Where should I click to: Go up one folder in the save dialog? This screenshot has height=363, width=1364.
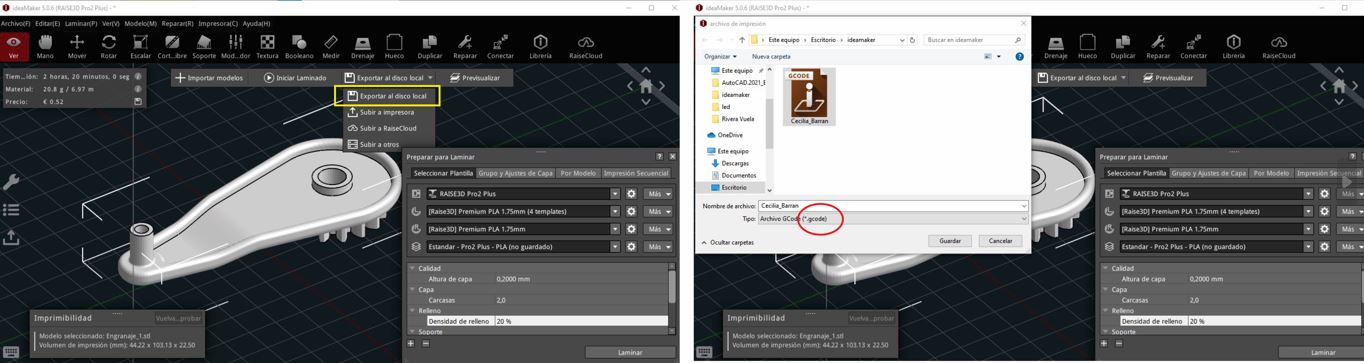(x=741, y=40)
